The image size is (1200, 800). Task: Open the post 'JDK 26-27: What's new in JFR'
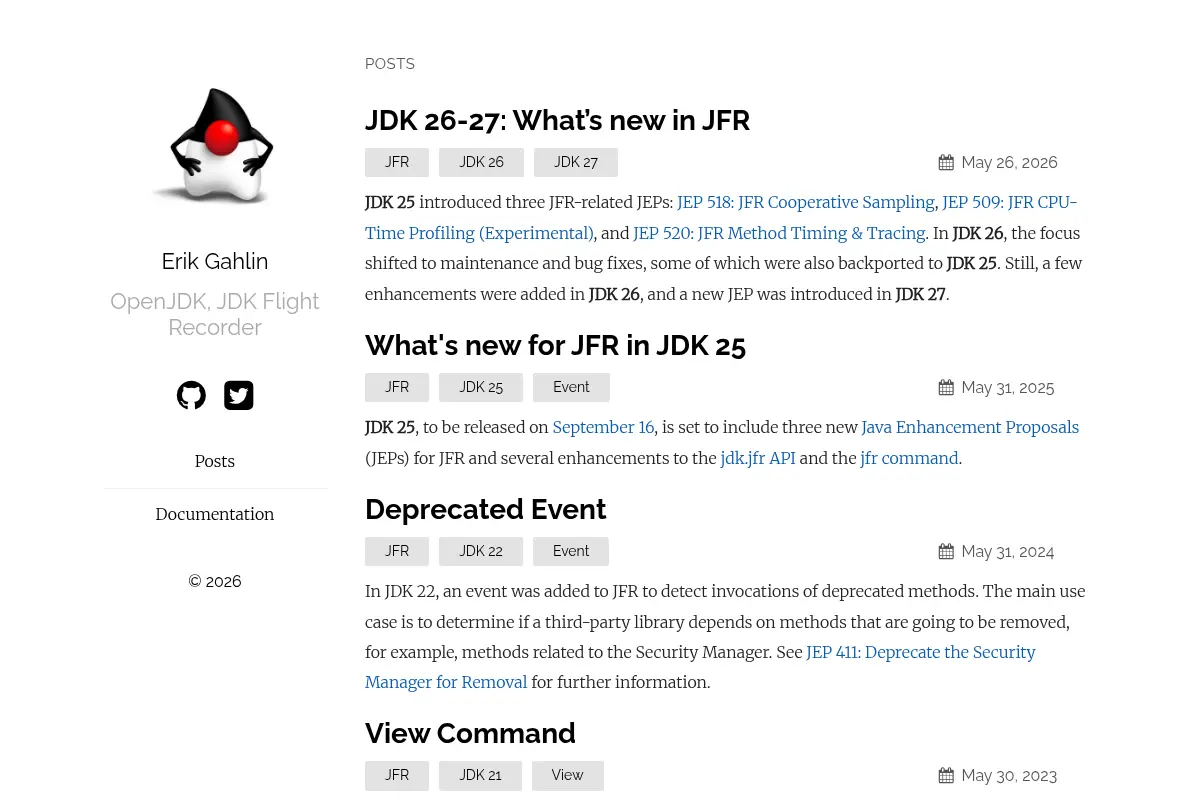click(557, 121)
